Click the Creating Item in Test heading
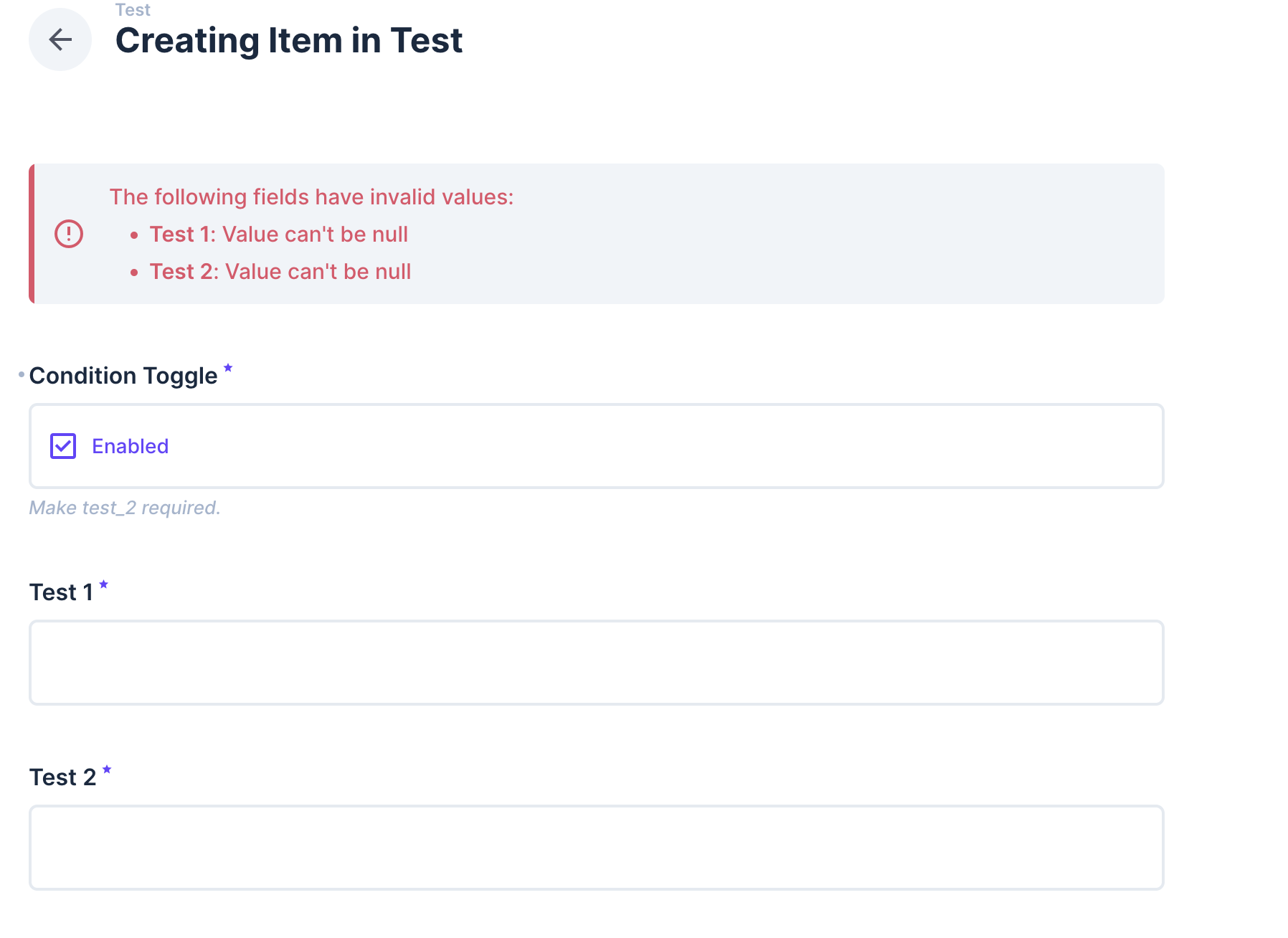 (288, 41)
